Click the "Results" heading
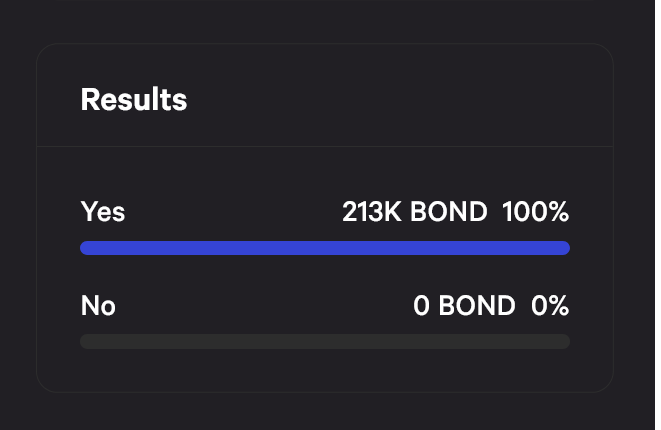Image resolution: width=661 pixels, height=430 pixels. click(x=134, y=100)
